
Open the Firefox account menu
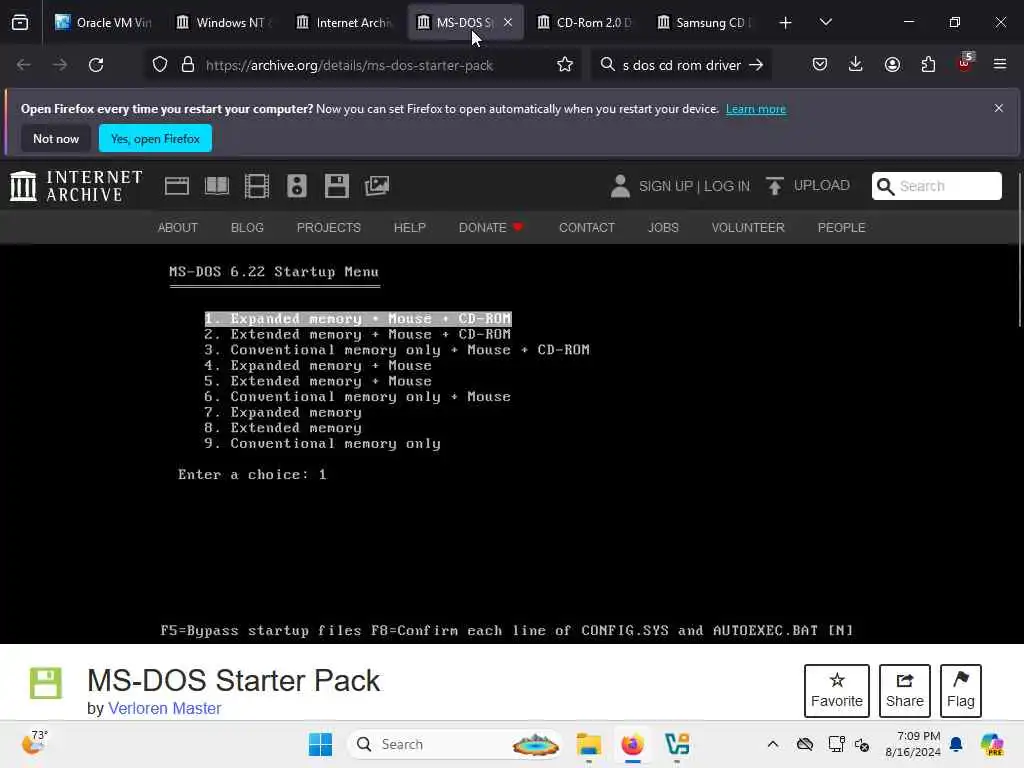(892, 65)
